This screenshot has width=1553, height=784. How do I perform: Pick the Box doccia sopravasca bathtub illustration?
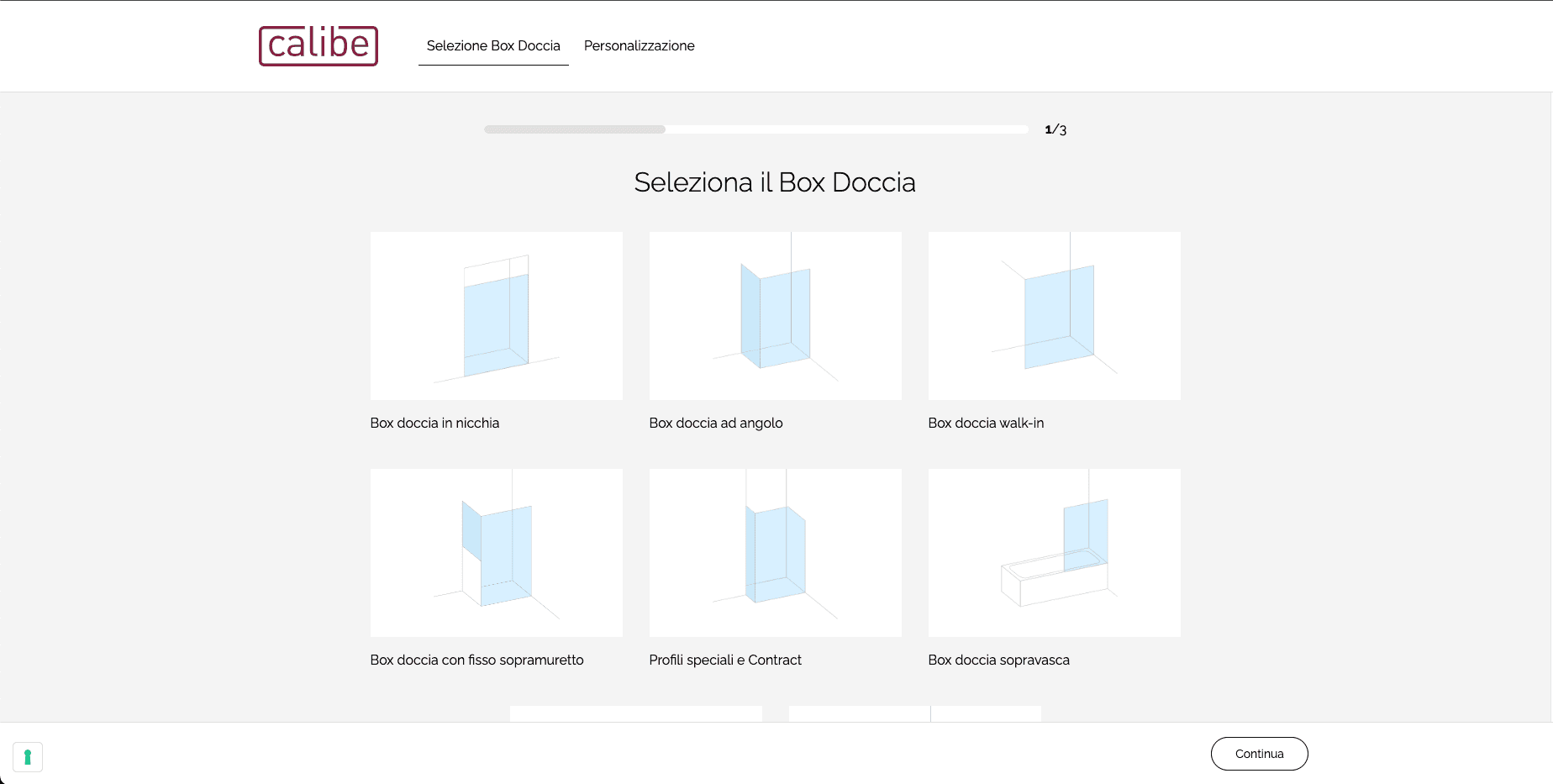pyautogui.click(x=1054, y=552)
